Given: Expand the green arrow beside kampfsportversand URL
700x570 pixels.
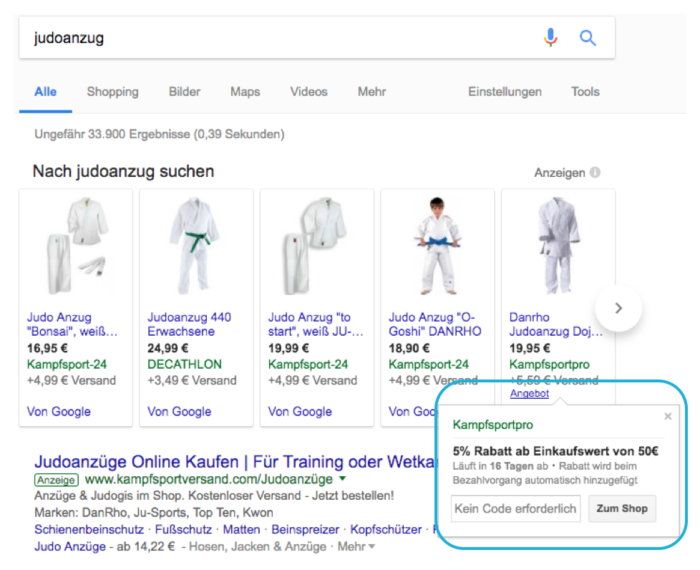Looking at the screenshot, I should [342, 479].
